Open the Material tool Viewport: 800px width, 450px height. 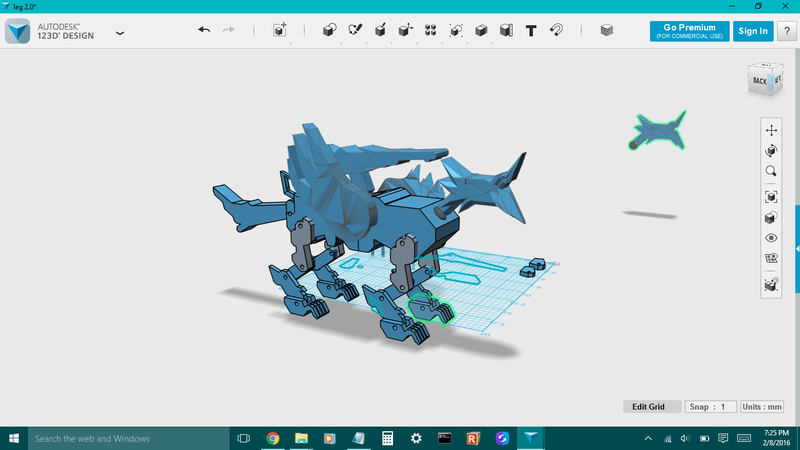(x=607, y=30)
